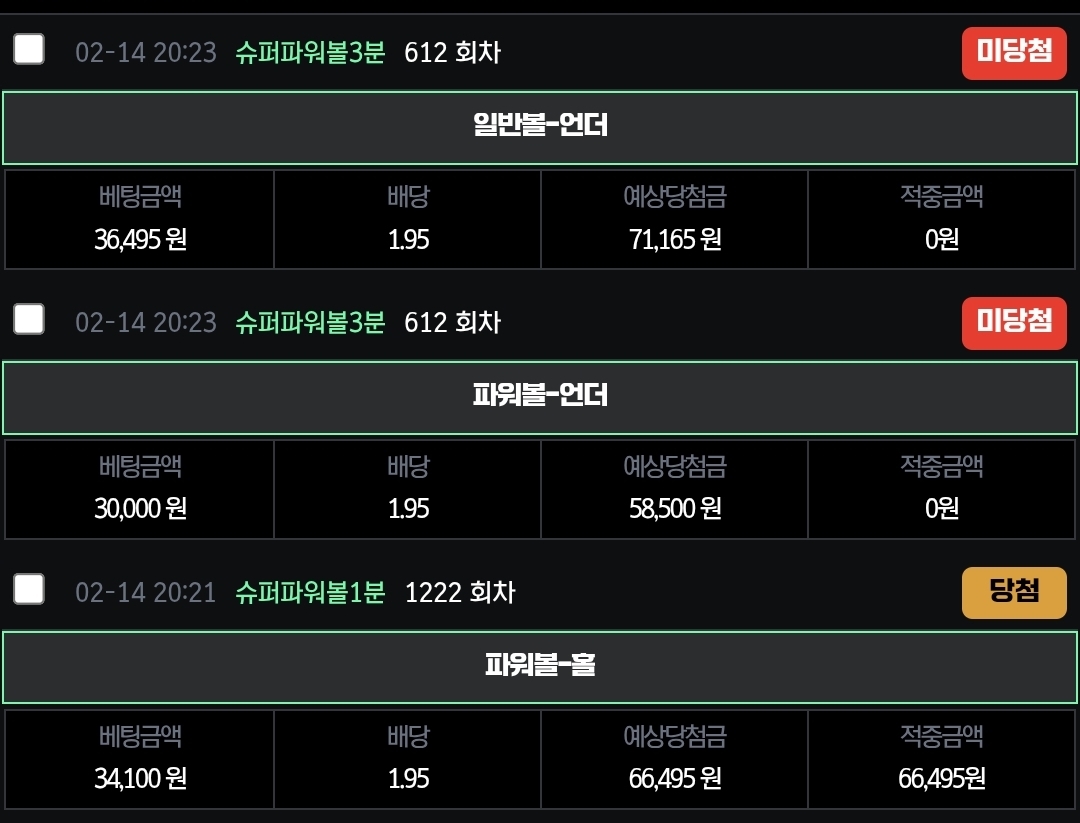Image resolution: width=1080 pixels, height=823 pixels.
Task: Select the 파워볼-홀 bet banner
Action: [x=540, y=667]
